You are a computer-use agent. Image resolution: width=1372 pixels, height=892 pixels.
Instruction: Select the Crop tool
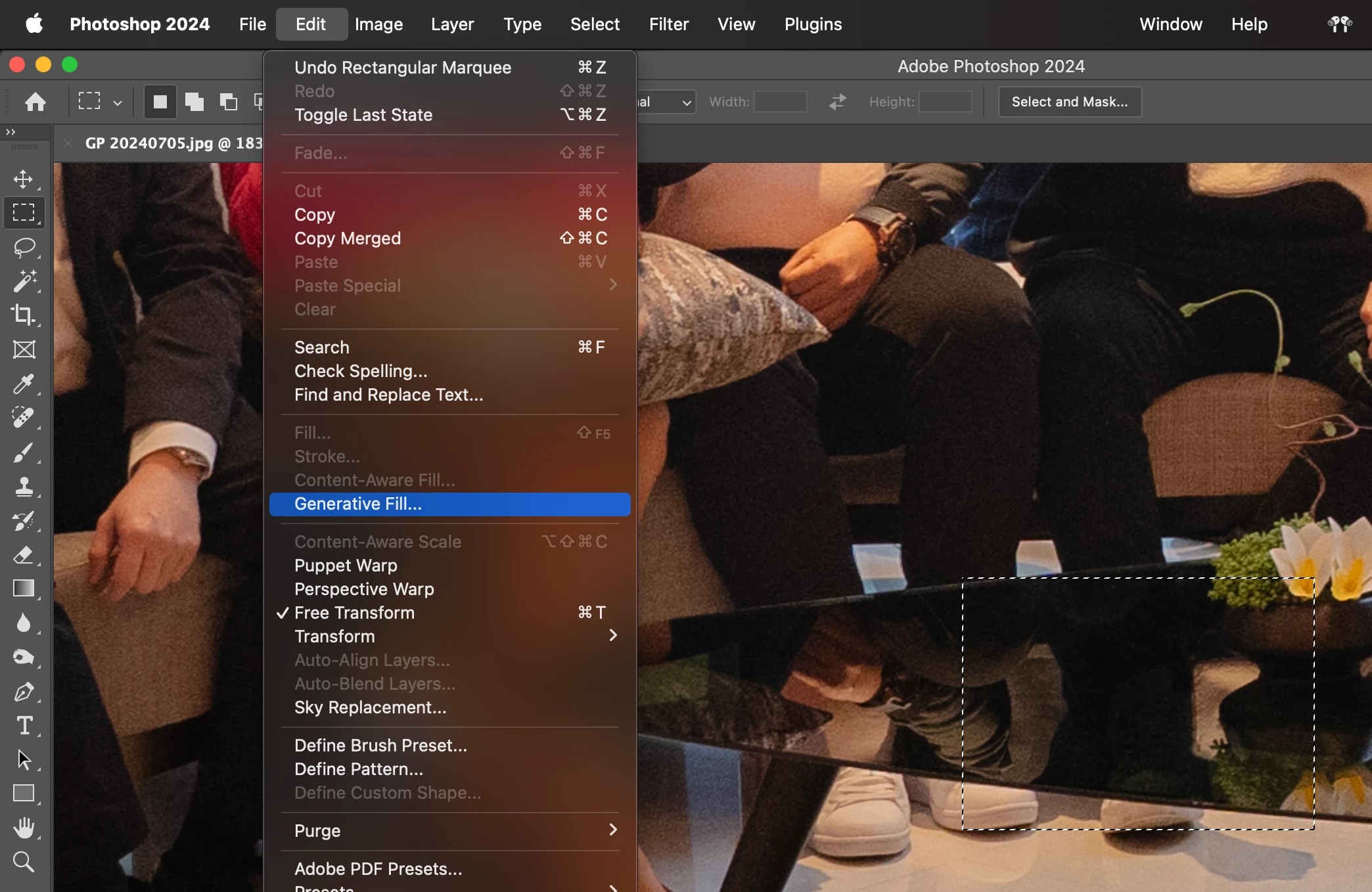click(x=24, y=315)
